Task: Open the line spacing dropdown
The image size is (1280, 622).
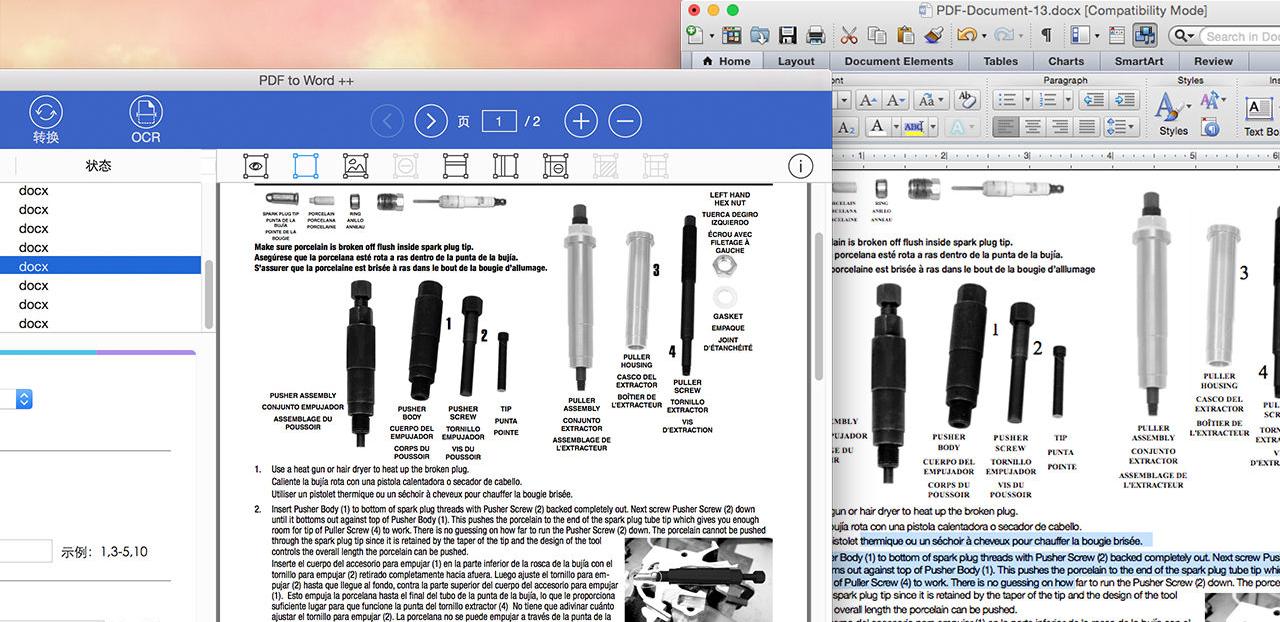Action: click(1121, 127)
